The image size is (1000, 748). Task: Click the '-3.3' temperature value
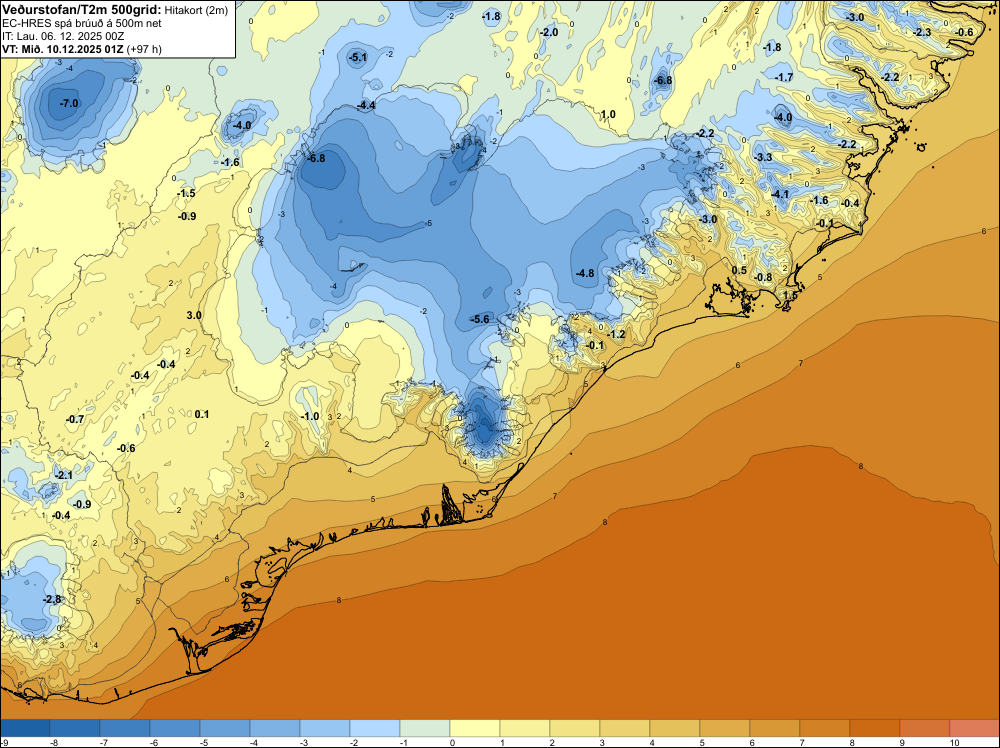[x=763, y=157]
